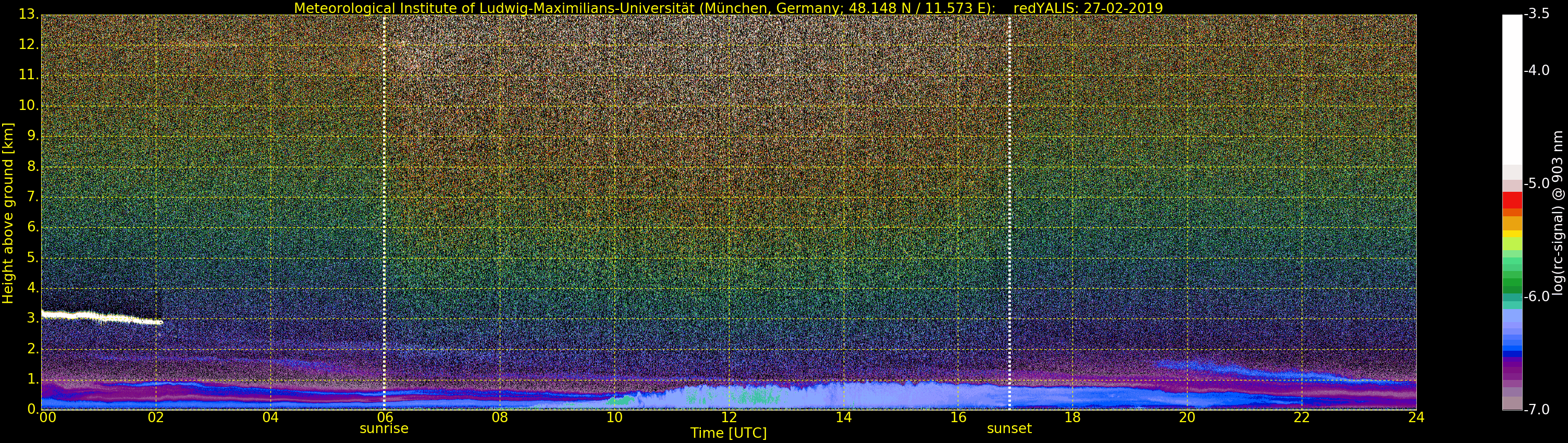Click the 'Height above ground [km]' axis label
This screenshot has width=1568, height=443.
click(x=8, y=213)
